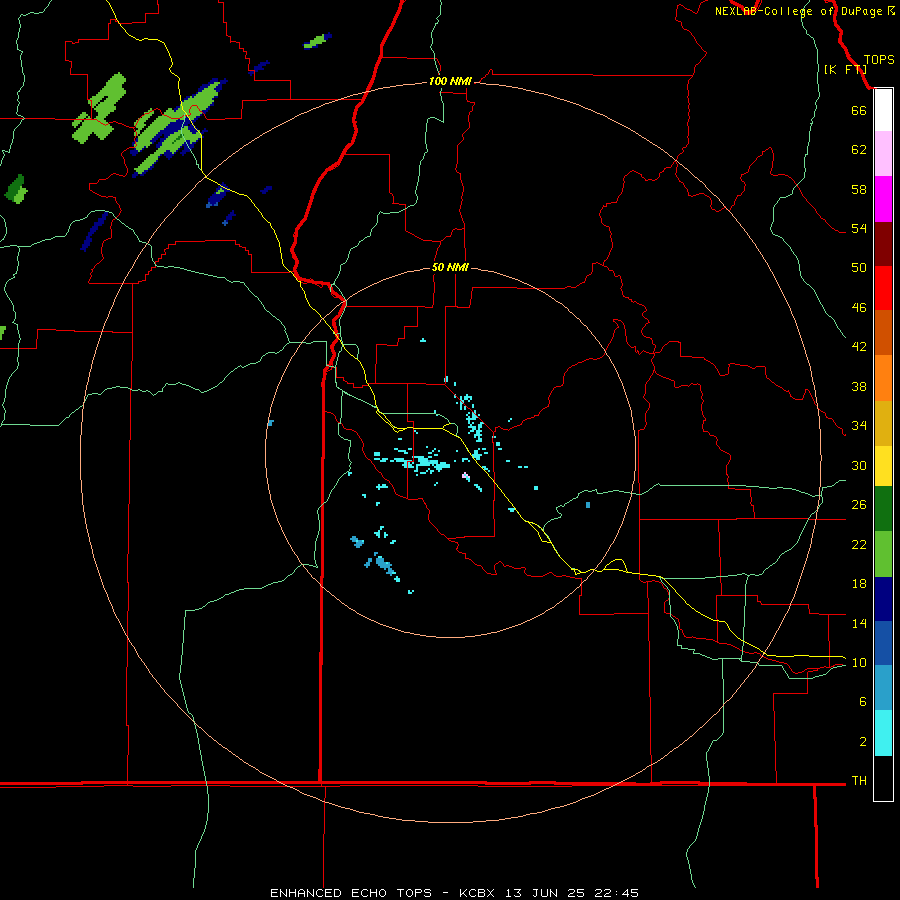This screenshot has height=900, width=900.
Task: Select the 50 legend value
Action: pyautogui.click(x=859, y=268)
